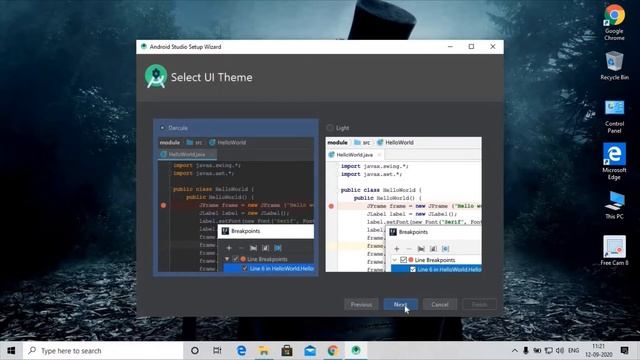Viewport: 640px width, 360px height.
Task: Open Google Chrome desktop shortcut
Action: coord(614,22)
